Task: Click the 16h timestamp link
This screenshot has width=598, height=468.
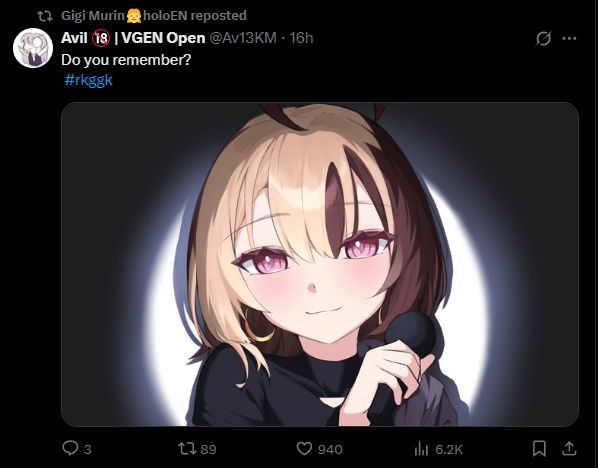Action: tap(301, 38)
